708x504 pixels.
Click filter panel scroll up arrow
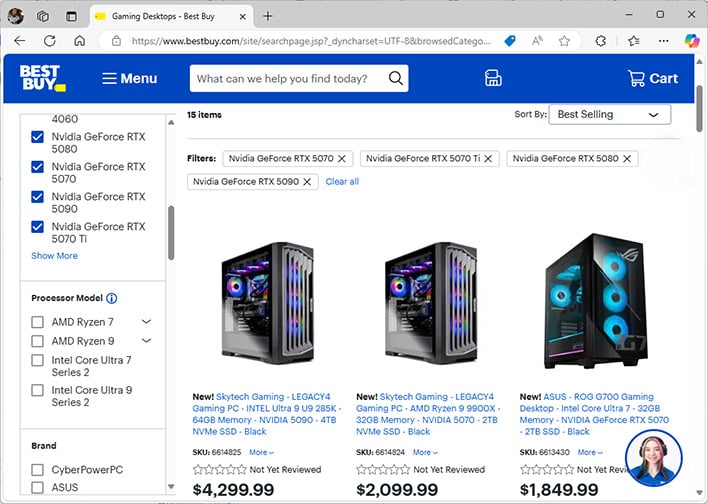click(171, 122)
